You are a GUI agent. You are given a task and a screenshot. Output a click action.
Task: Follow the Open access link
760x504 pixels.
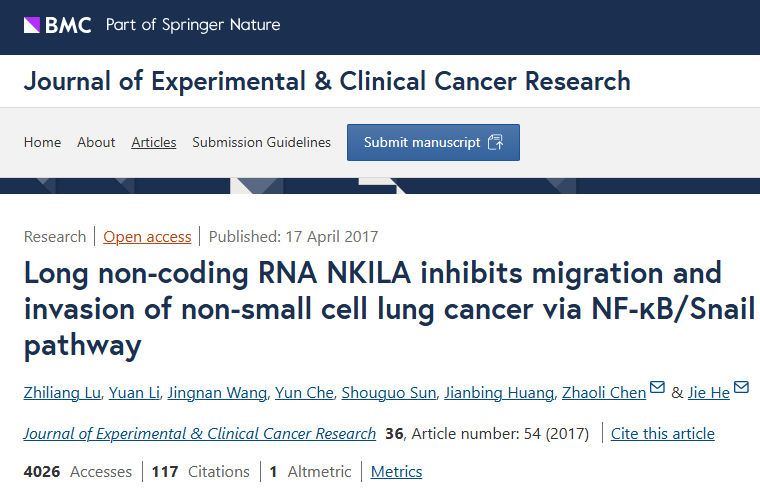click(147, 236)
